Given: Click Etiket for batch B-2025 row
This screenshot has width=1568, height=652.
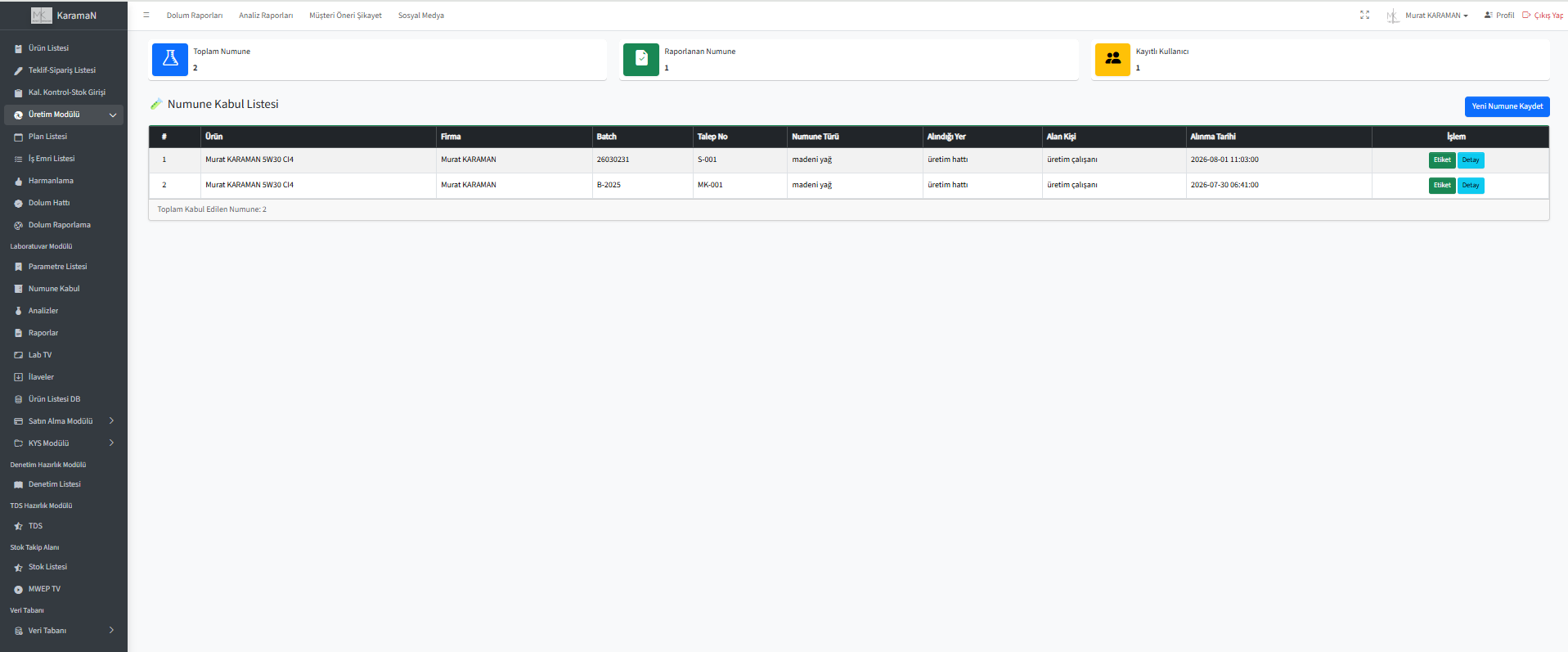Looking at the screenshot, I should pos(1442,186).
